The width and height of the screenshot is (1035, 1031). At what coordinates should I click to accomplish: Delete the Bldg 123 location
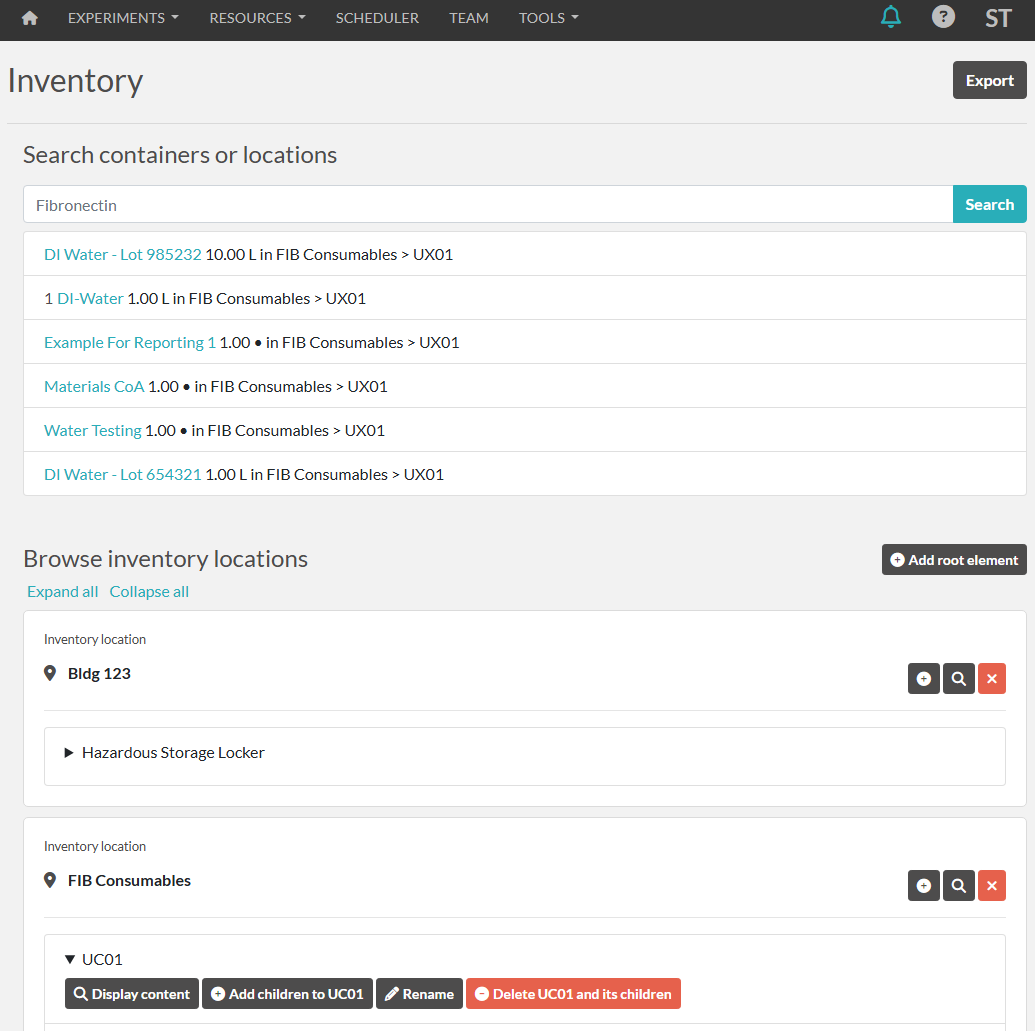991,679
